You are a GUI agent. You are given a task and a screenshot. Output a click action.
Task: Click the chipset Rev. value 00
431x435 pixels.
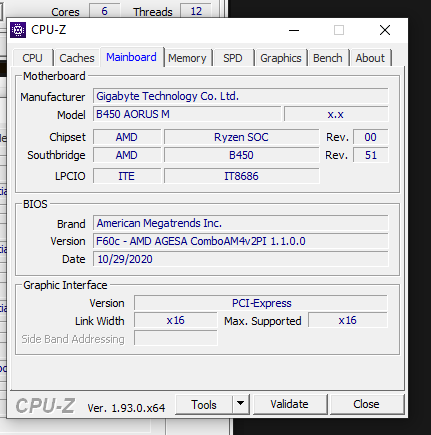(x=370, y=137)
